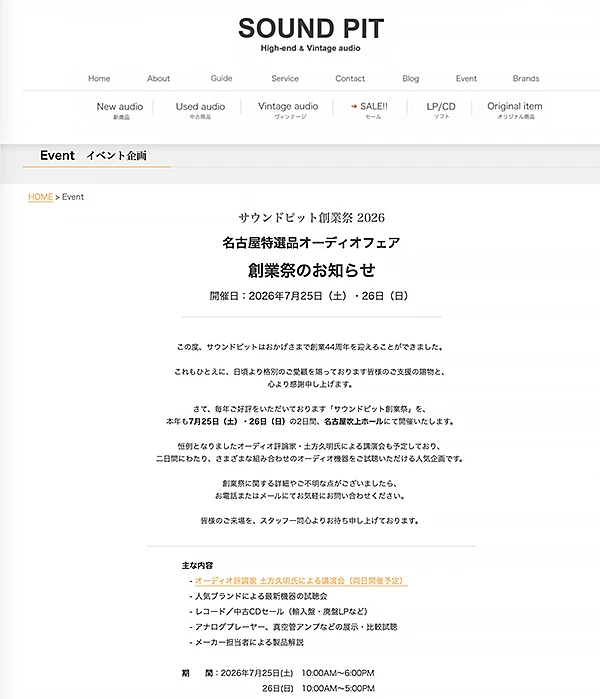Screen dimensions: 600x699
Task: Visit the Blog menu link
Action: [411, 78]
